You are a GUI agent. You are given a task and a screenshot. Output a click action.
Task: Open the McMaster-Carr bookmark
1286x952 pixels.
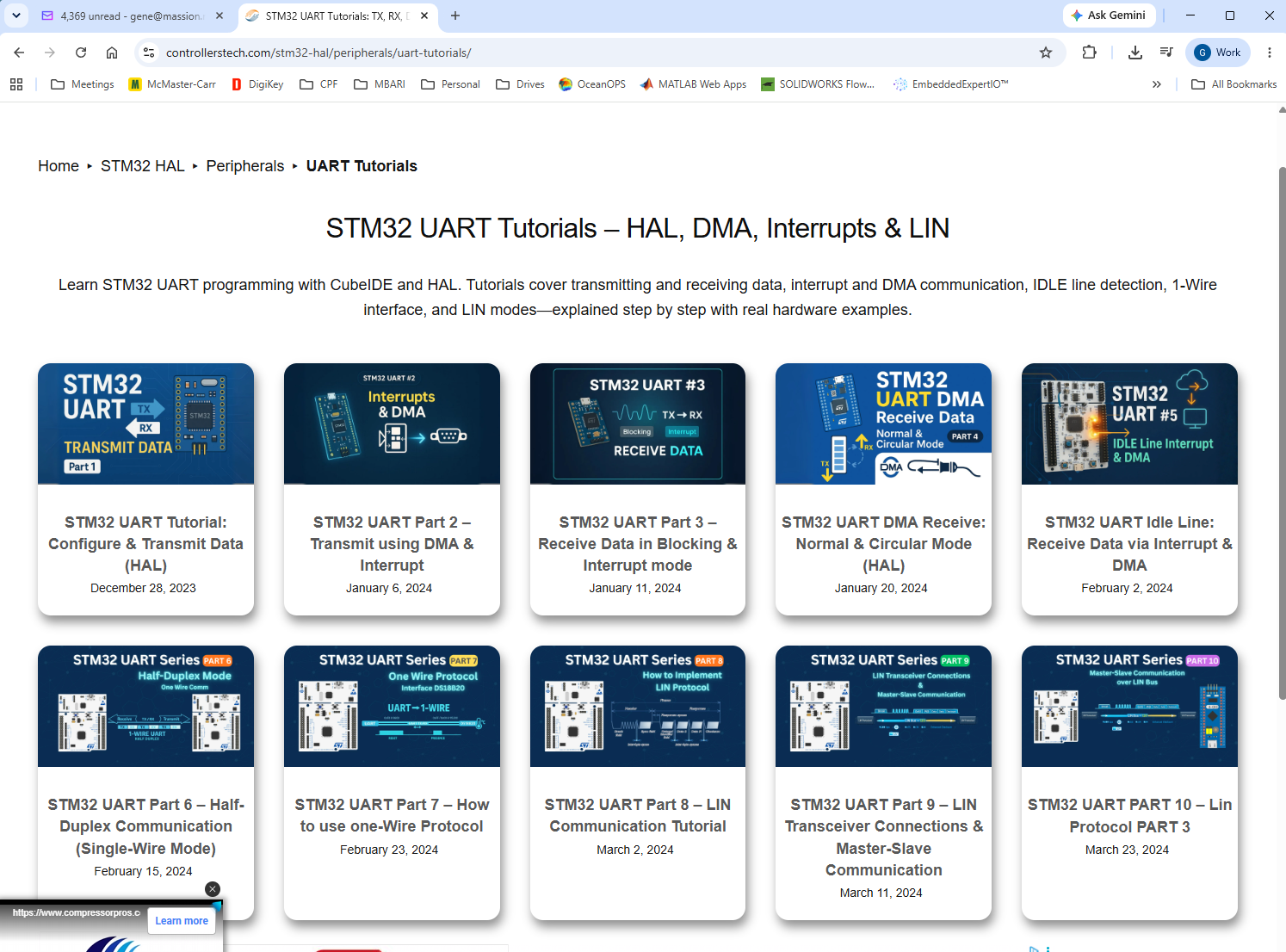[172, 84]
